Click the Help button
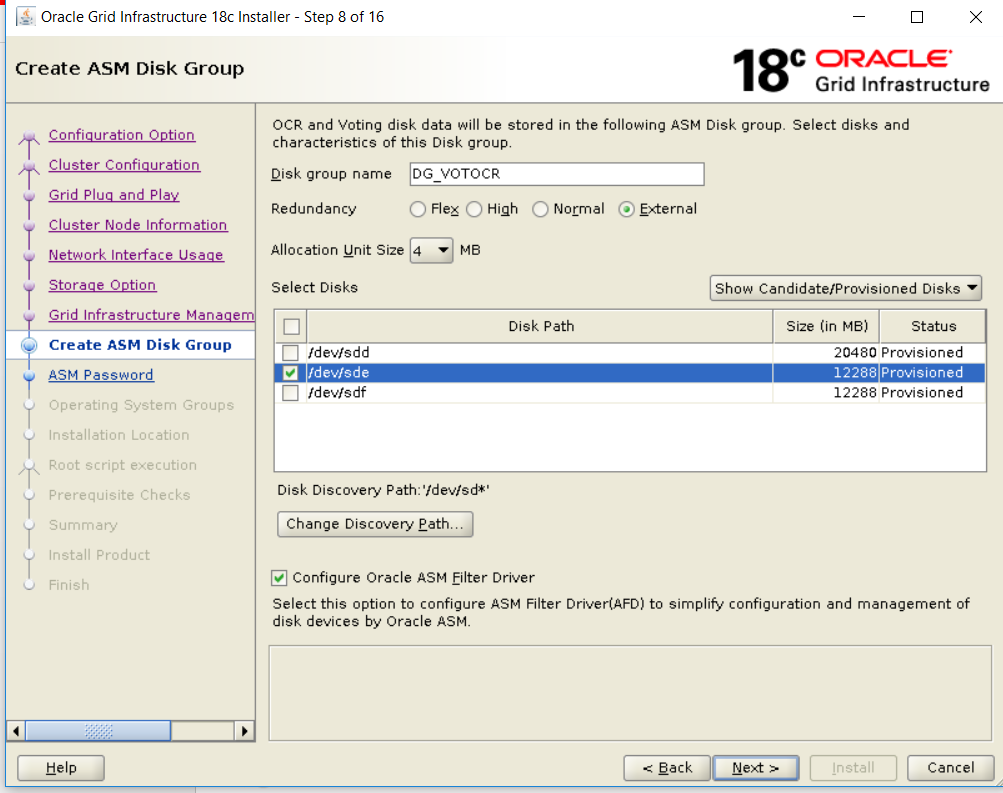The image size is (1003, 793). coord(61,767)
